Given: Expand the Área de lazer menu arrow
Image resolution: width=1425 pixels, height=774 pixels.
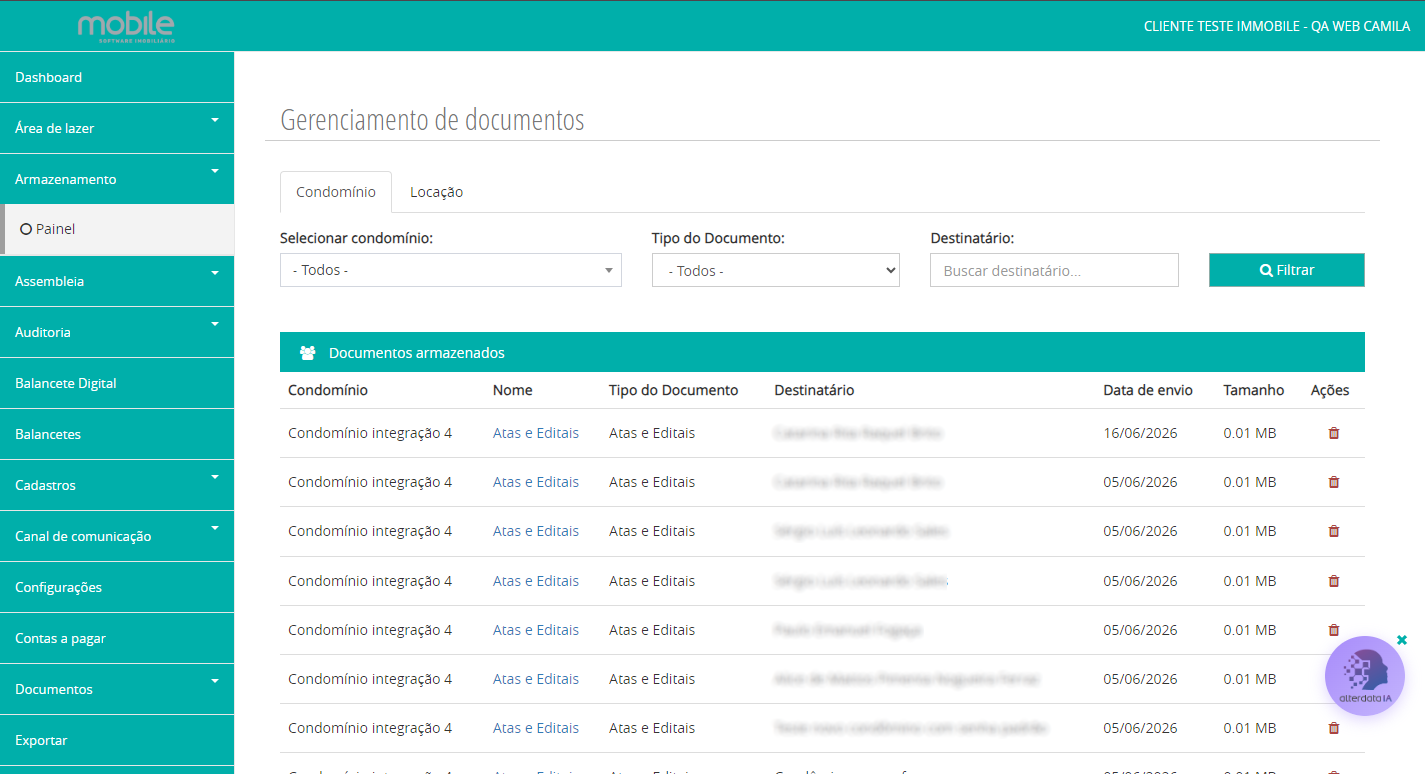Looking at the screenshot, I should [215, 120].
